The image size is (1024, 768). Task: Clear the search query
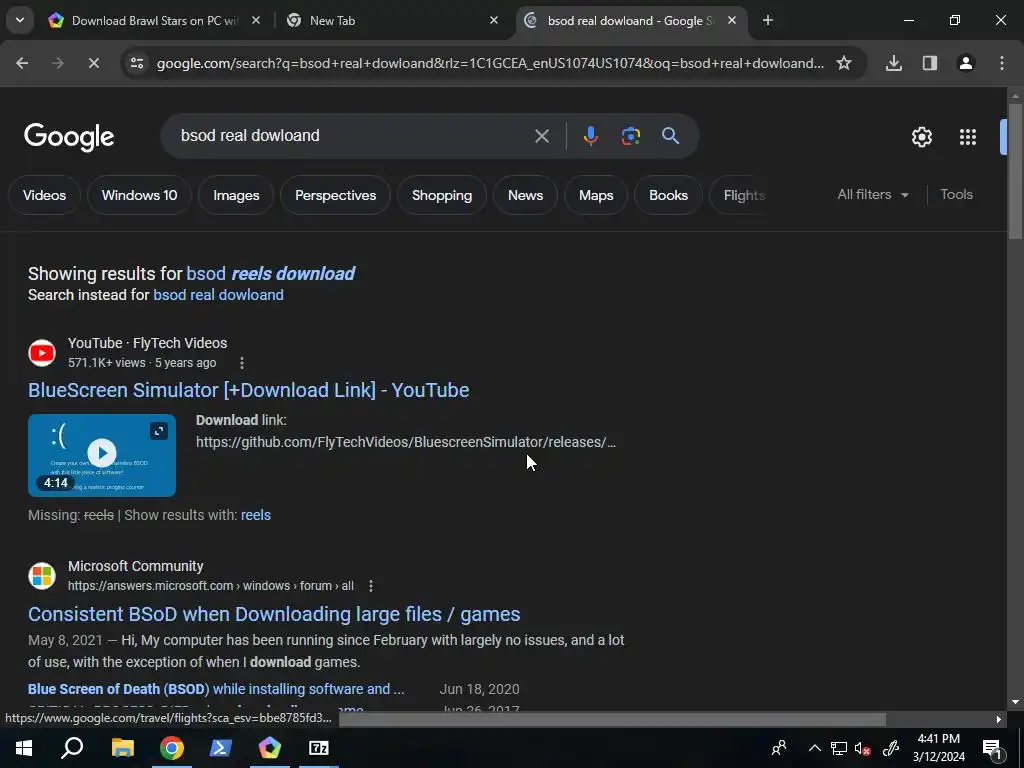542,136
